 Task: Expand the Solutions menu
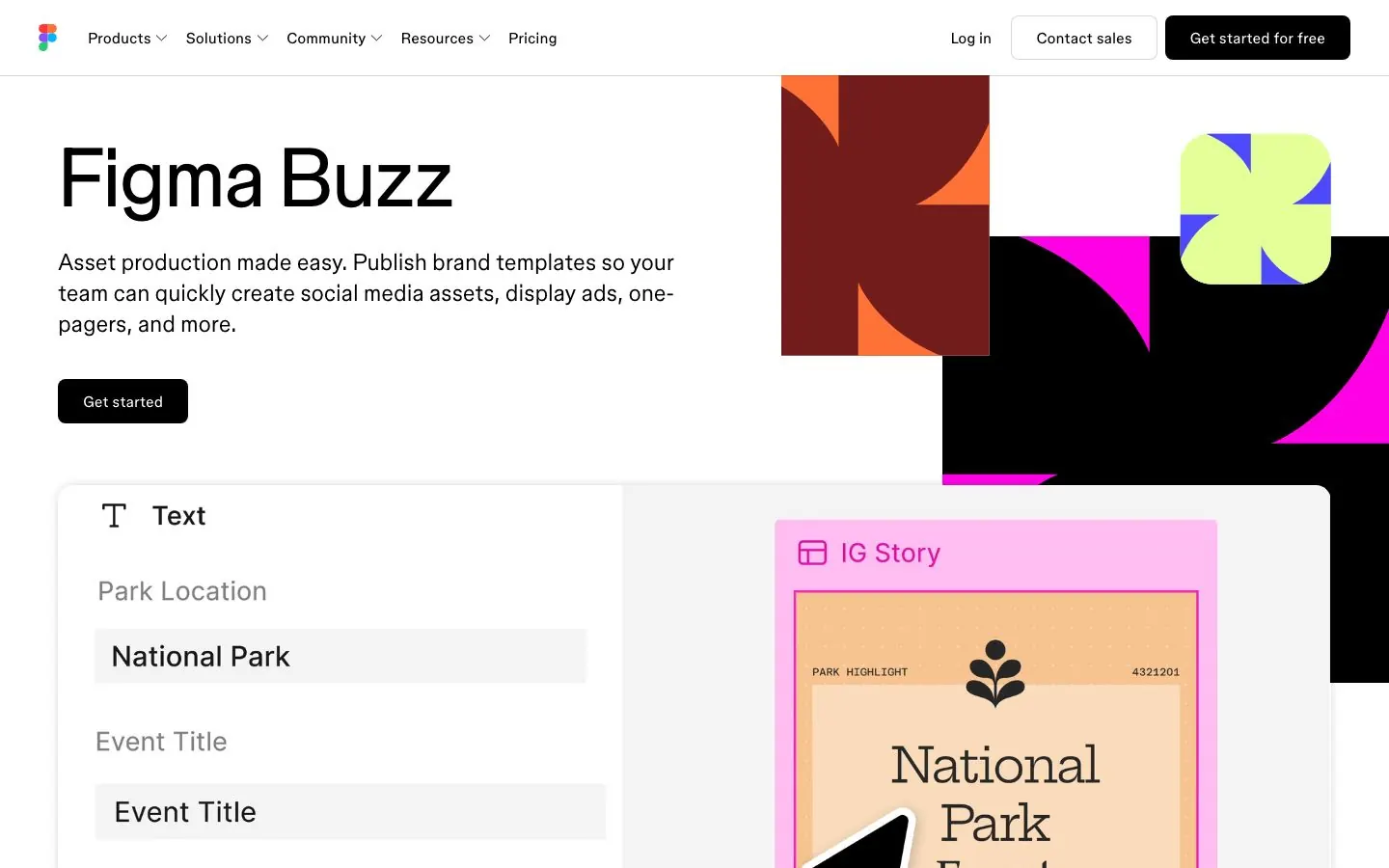tap(227, 39)
